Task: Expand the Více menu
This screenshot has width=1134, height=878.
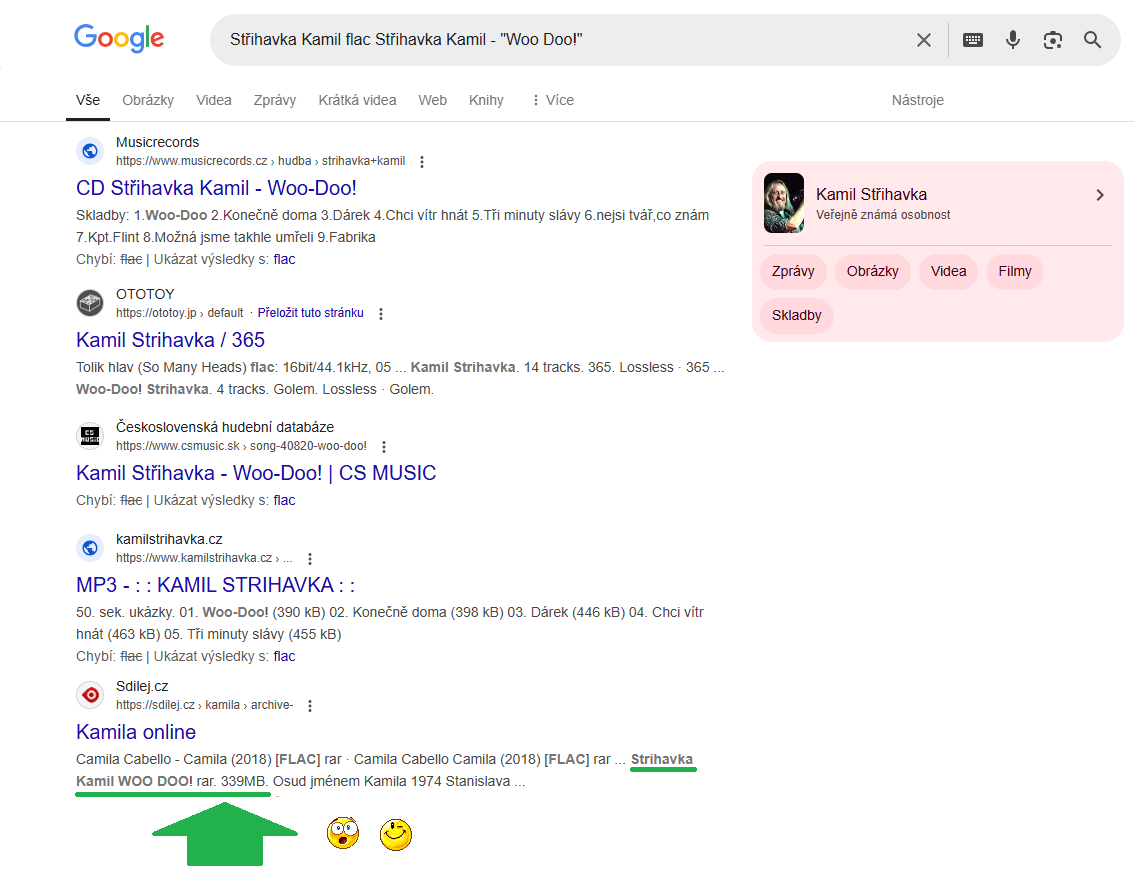Action: pyautogui.click(x=553, y=100)
